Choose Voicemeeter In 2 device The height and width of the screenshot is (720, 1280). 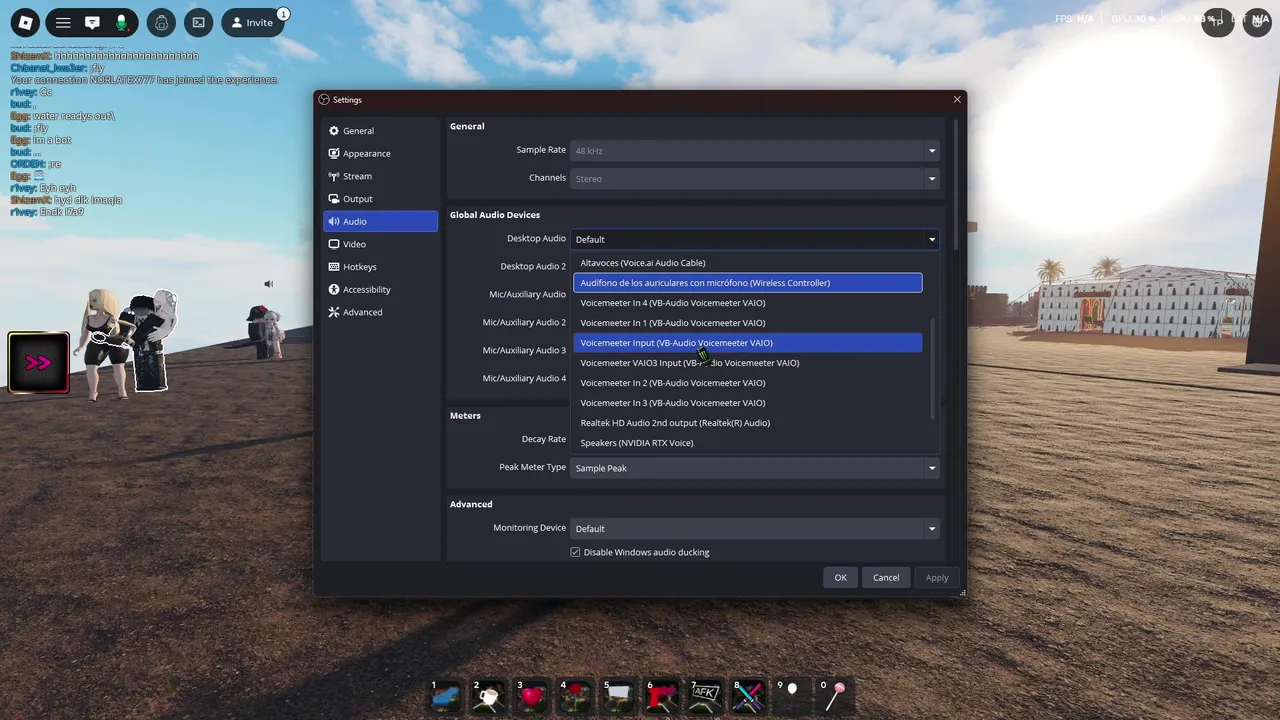pyautogui.click(x=748, y=383)
